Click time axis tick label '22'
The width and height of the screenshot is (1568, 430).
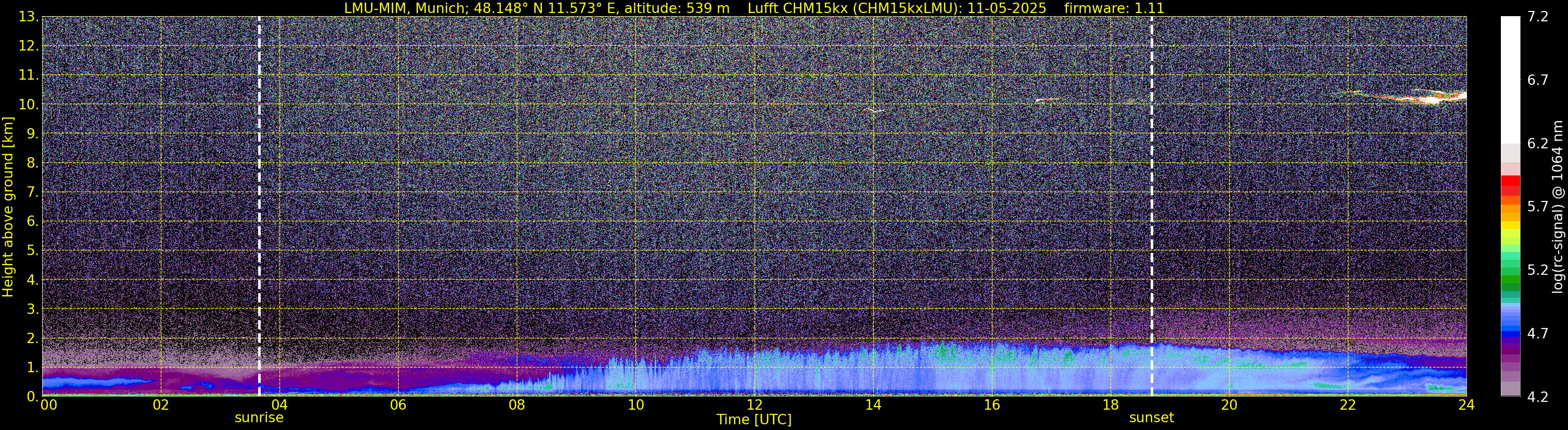click(x=1348, y=405)
